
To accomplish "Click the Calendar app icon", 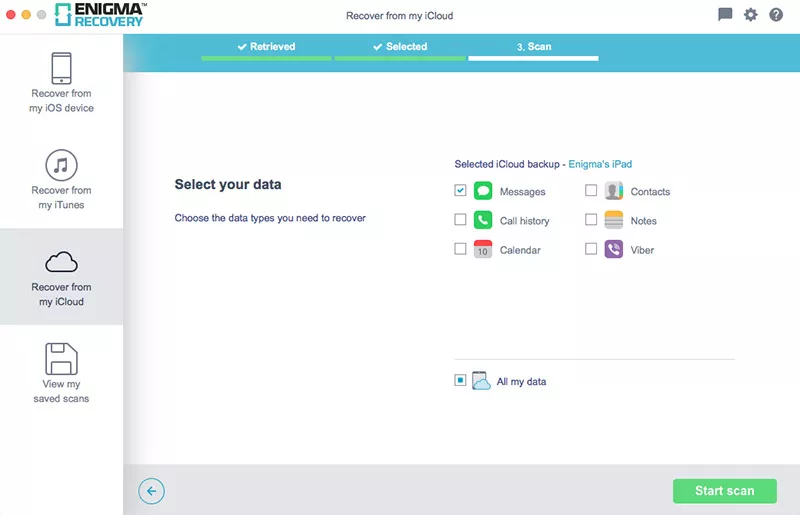I will coord(483,249).
